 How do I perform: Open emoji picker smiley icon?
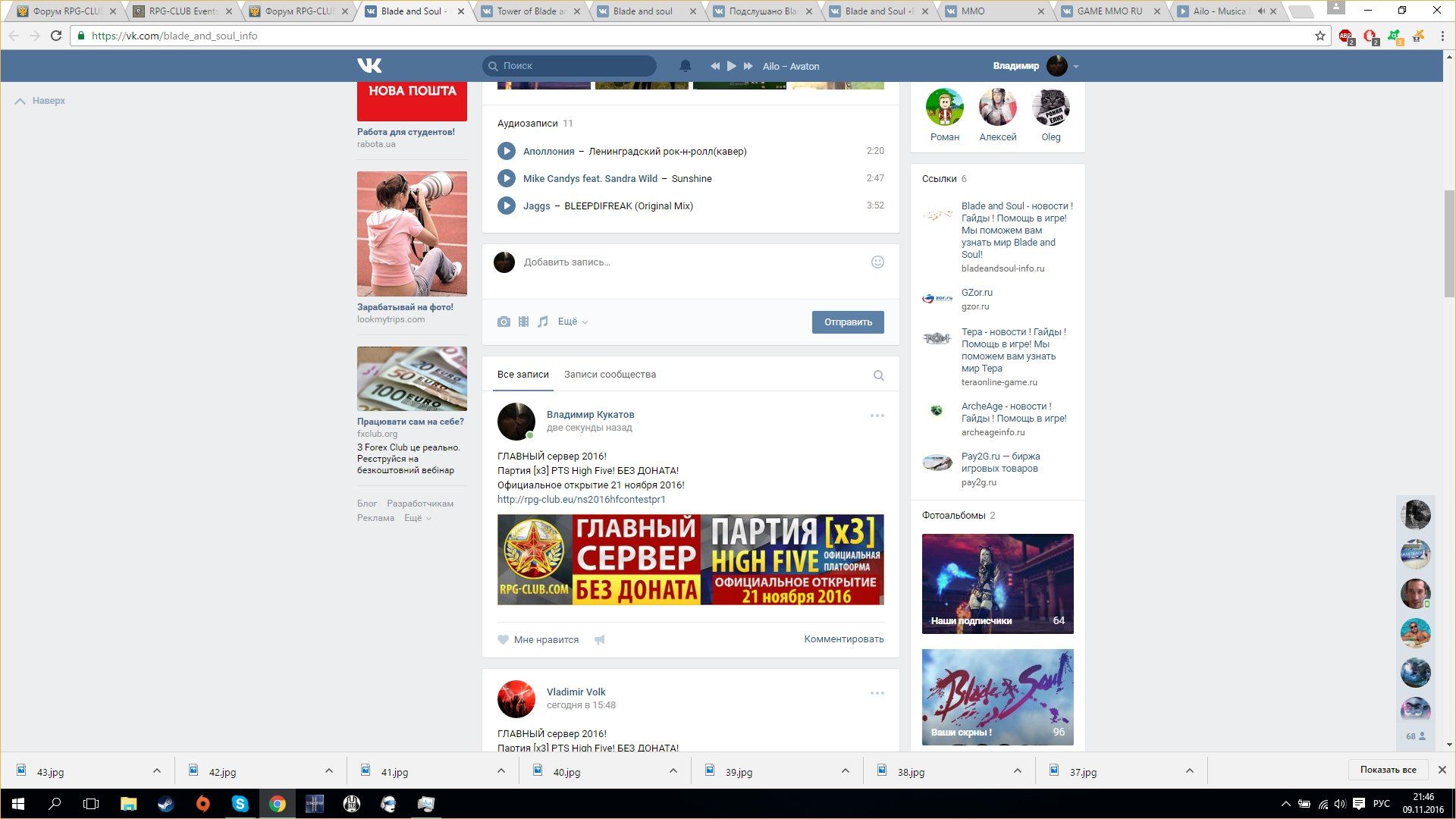point(877,262)
